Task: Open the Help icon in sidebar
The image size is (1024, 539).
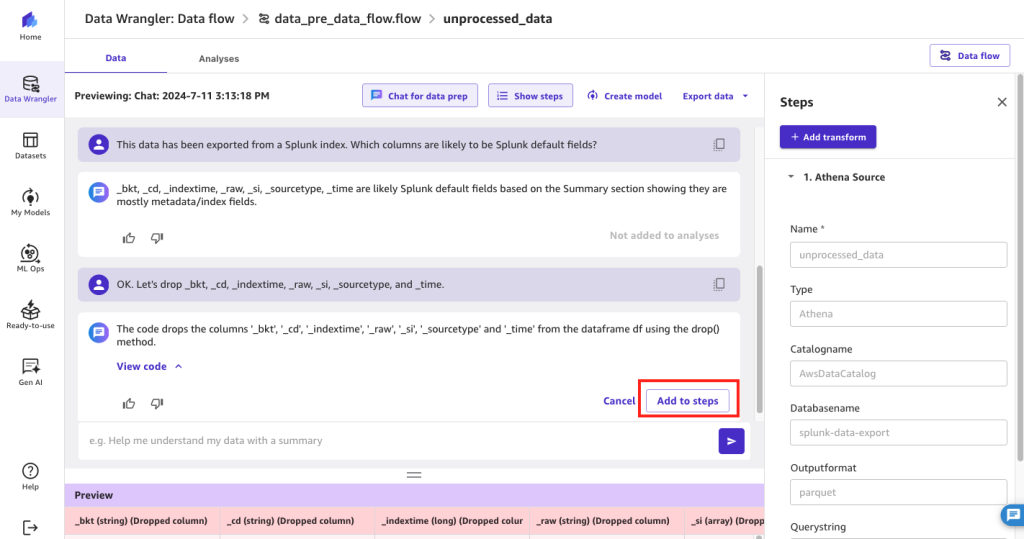Action: [x=30, y=476]
